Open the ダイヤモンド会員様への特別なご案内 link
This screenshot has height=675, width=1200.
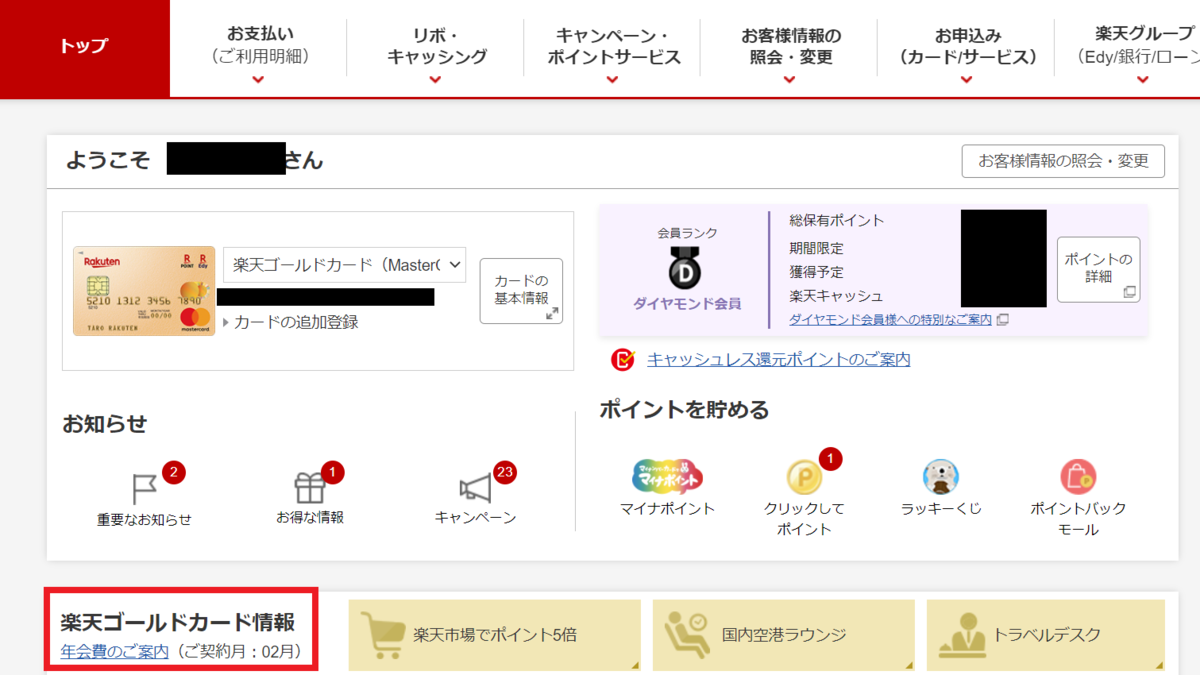click(x=890, y=320)
